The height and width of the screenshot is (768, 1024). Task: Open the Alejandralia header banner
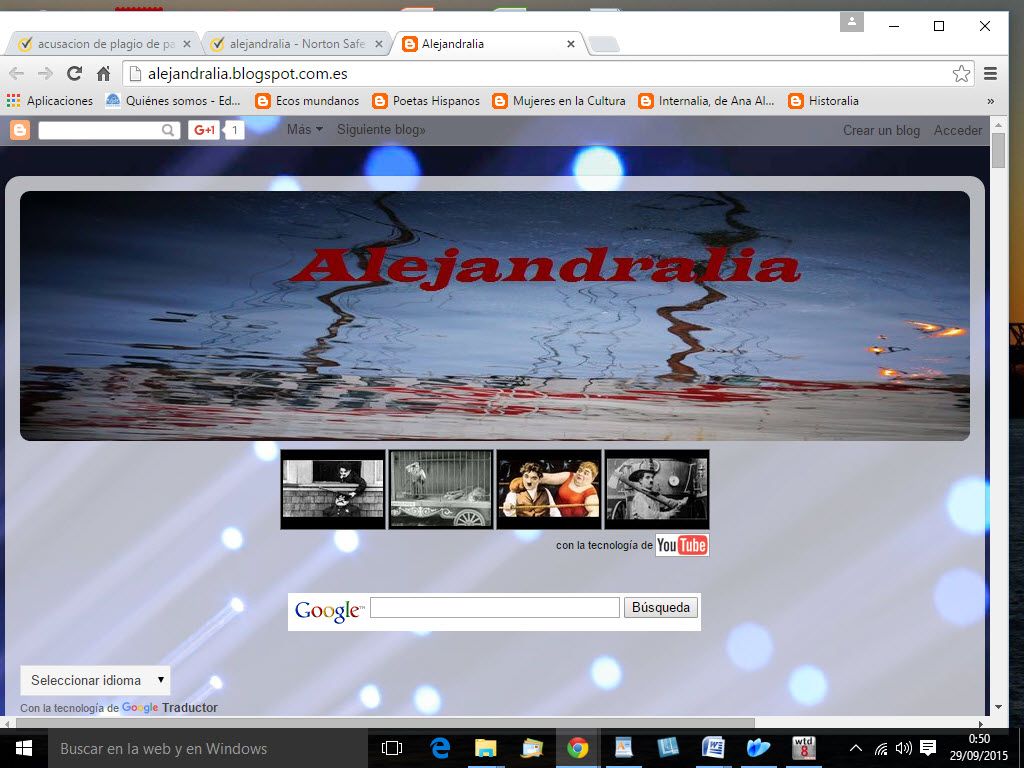pos(494,315)
